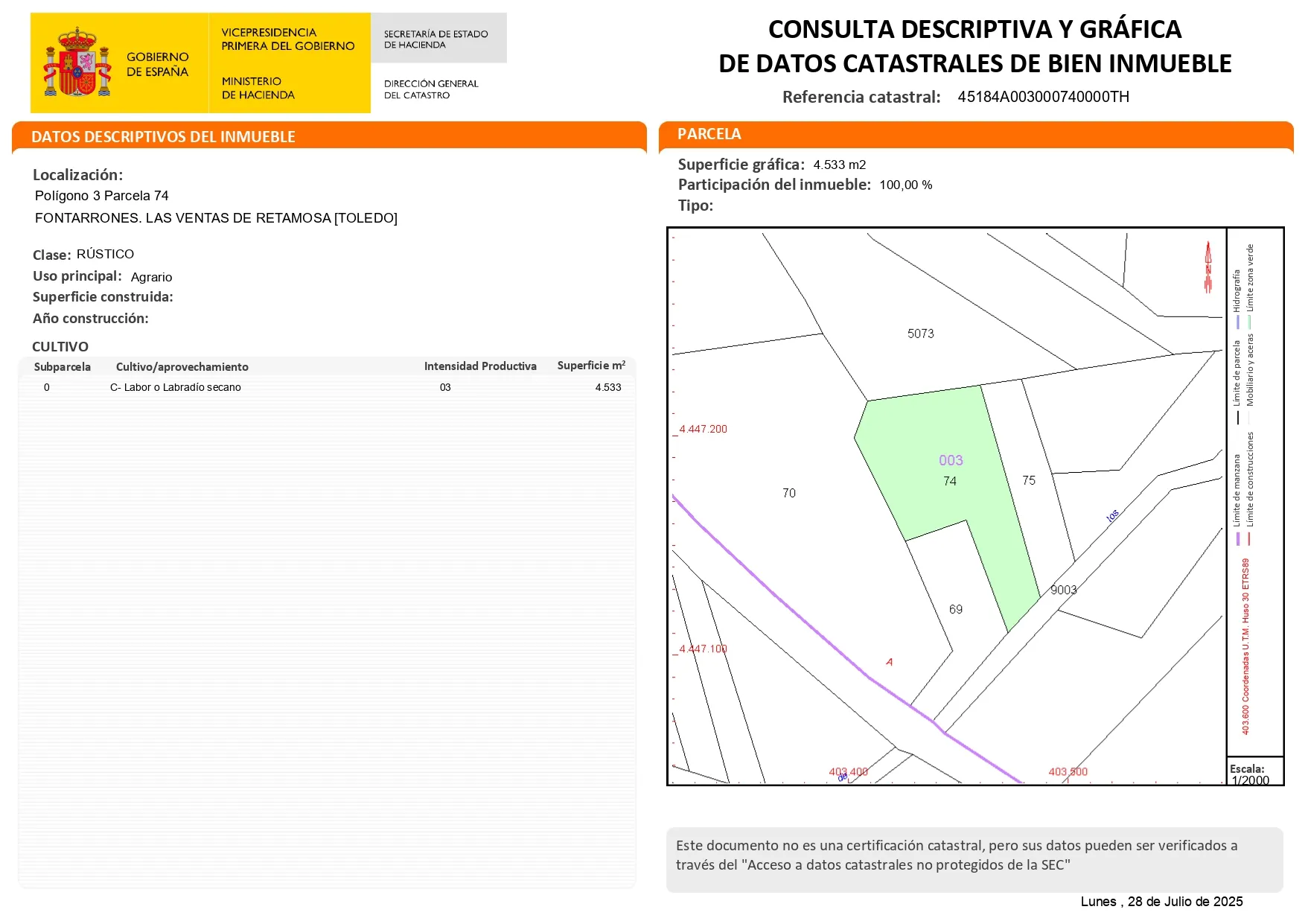Click 'SECRETARÍA DE ESTADO DE HACIENDA' text
This screenshot has width=1308, height=924.
coord(436,39)
